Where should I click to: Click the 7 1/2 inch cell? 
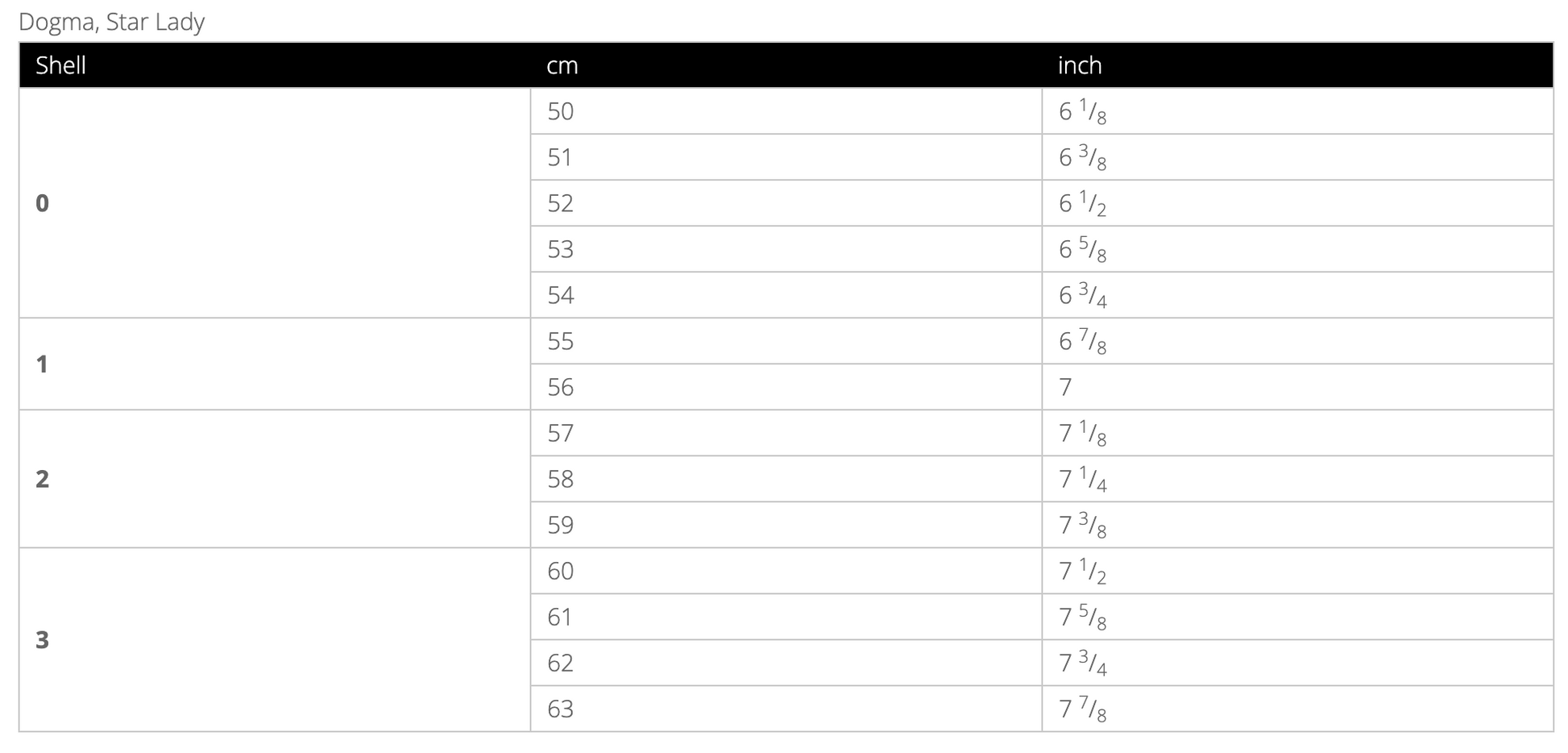1082,571
